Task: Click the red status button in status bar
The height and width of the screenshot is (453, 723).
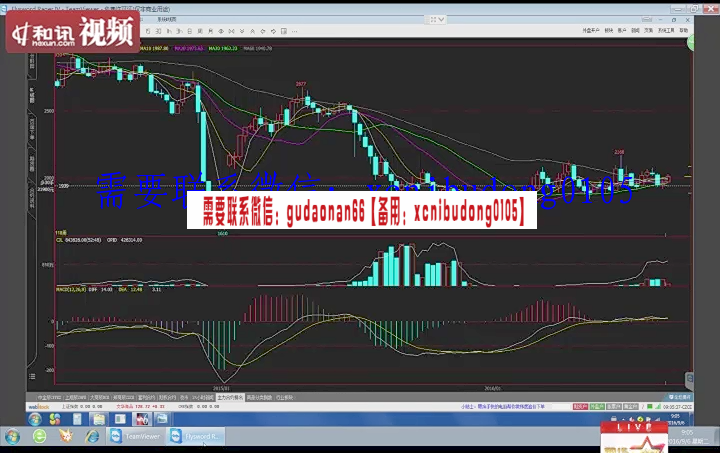Action: 580,407
